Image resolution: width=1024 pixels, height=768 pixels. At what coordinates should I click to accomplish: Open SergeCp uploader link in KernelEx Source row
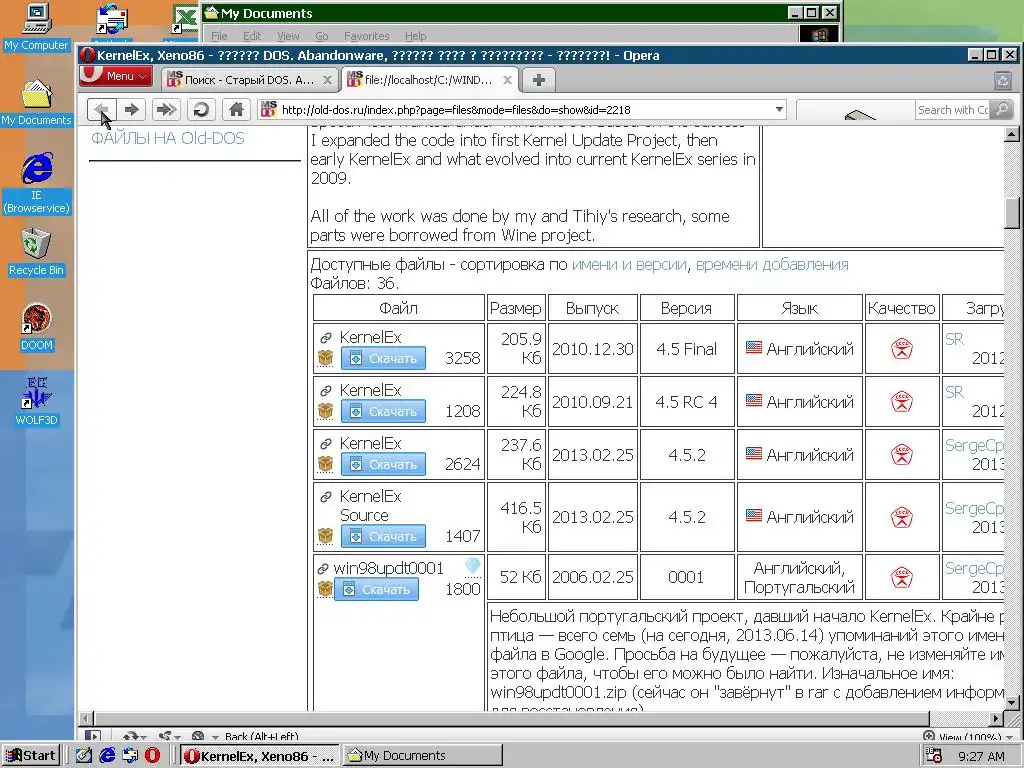[974, 508]
